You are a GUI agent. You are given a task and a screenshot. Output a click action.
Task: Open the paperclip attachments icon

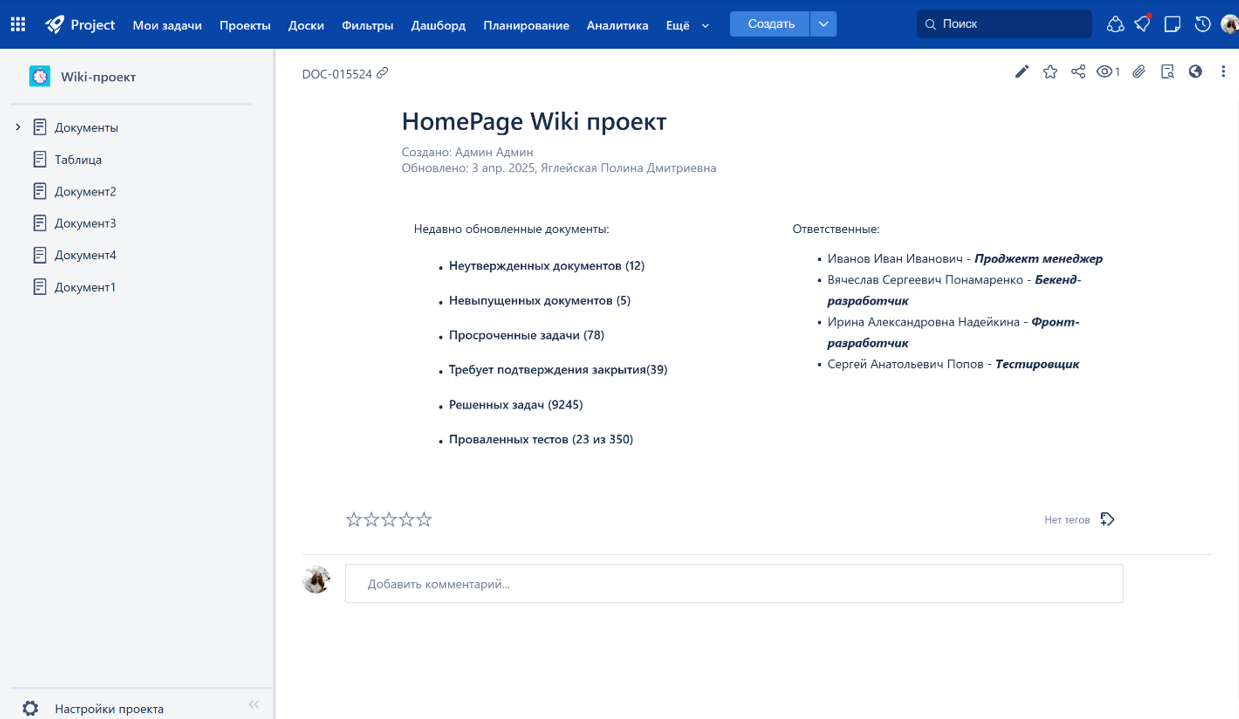[1139, 72]
